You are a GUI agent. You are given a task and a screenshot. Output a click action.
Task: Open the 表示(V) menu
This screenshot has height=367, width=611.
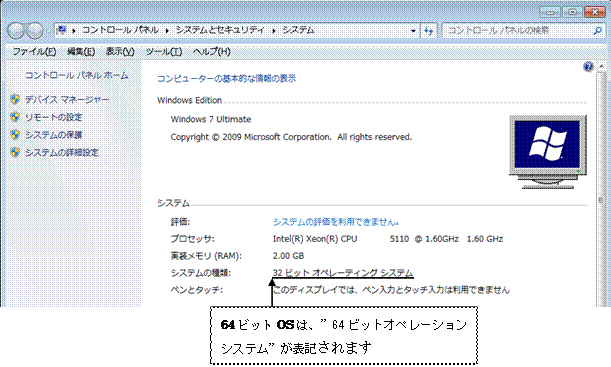point(120,51)
